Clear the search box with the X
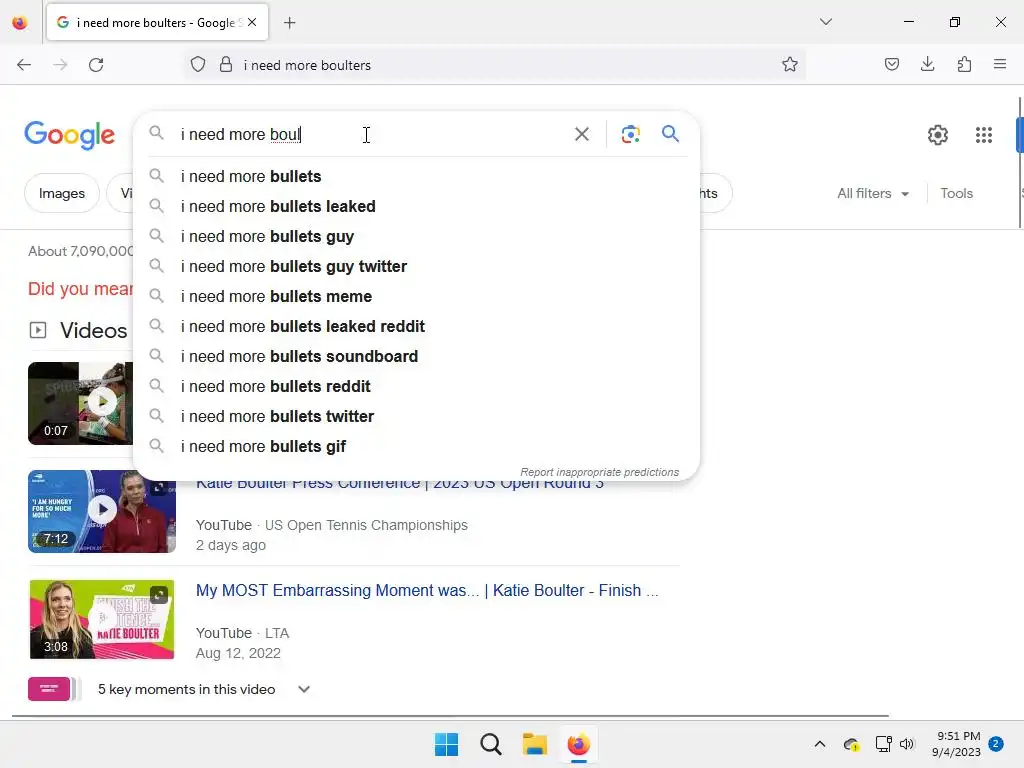The height and width of the screenshot is (768, 1024). click(x=581, y=135)
